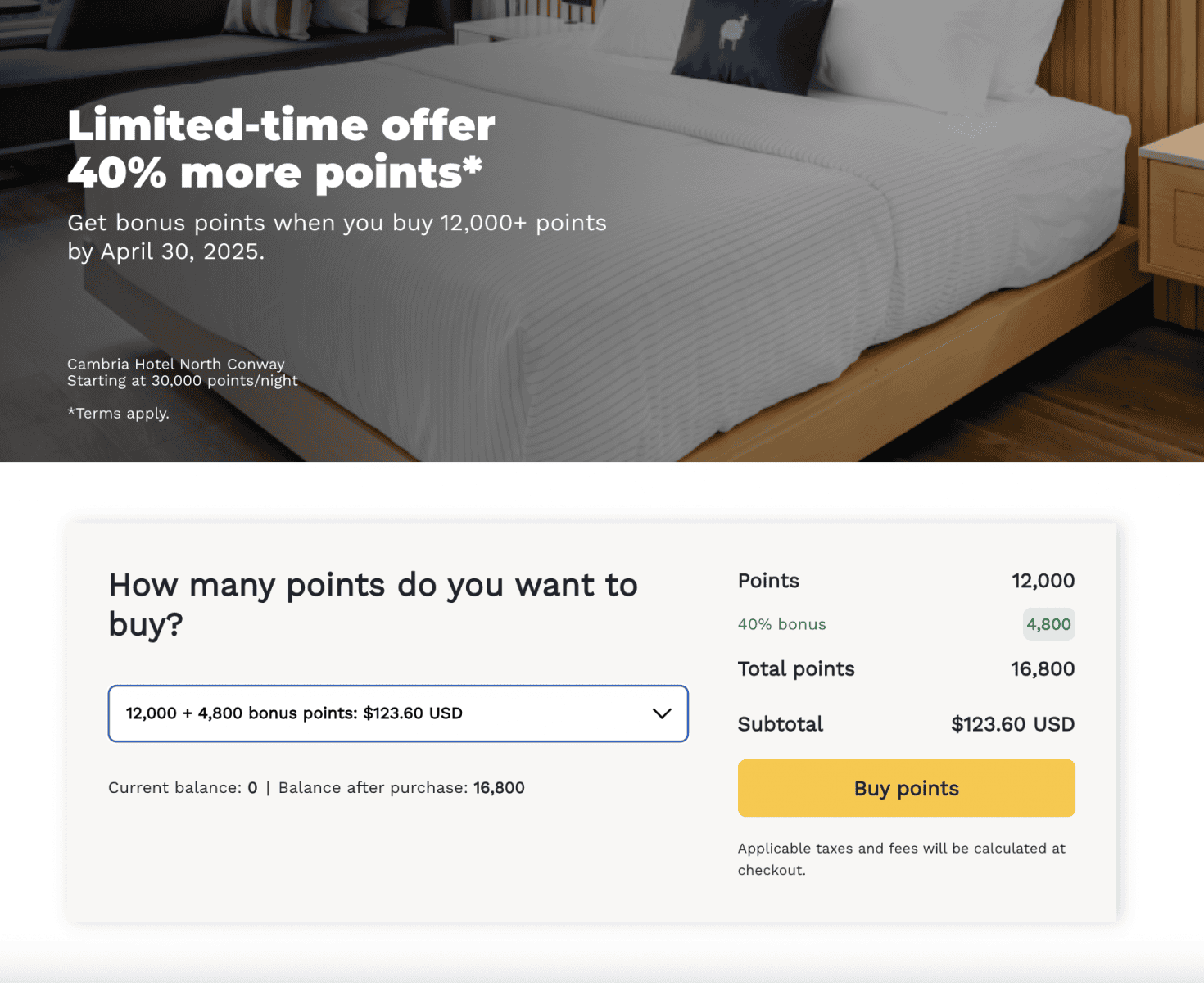1204x983 pixels.
Task: Click the Current balance text
Action: pos(183,788)
